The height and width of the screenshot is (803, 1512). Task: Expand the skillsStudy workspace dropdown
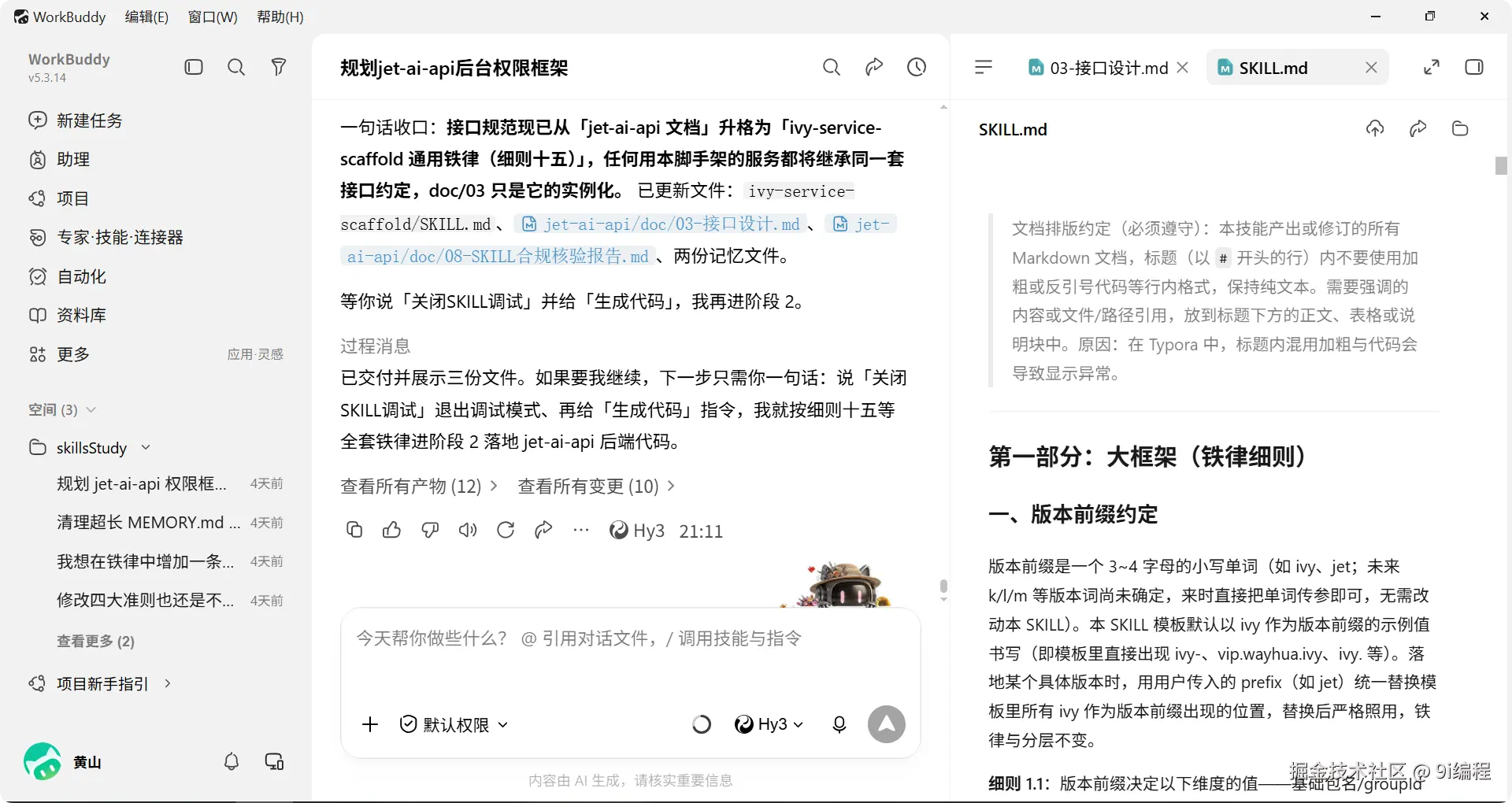(x=146, y=448)
